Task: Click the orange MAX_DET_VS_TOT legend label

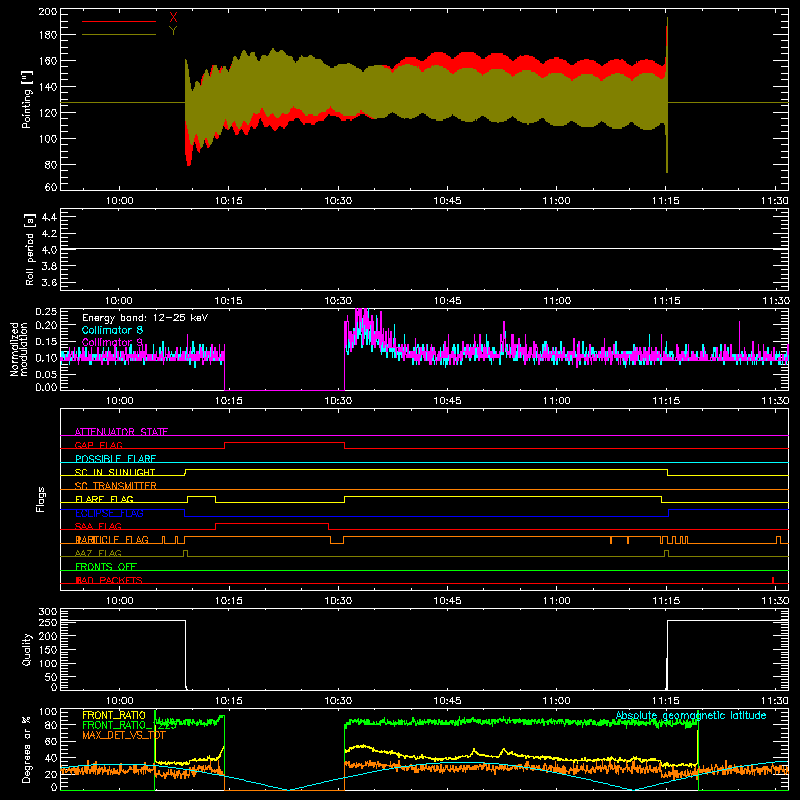Action: click(124, 735)
